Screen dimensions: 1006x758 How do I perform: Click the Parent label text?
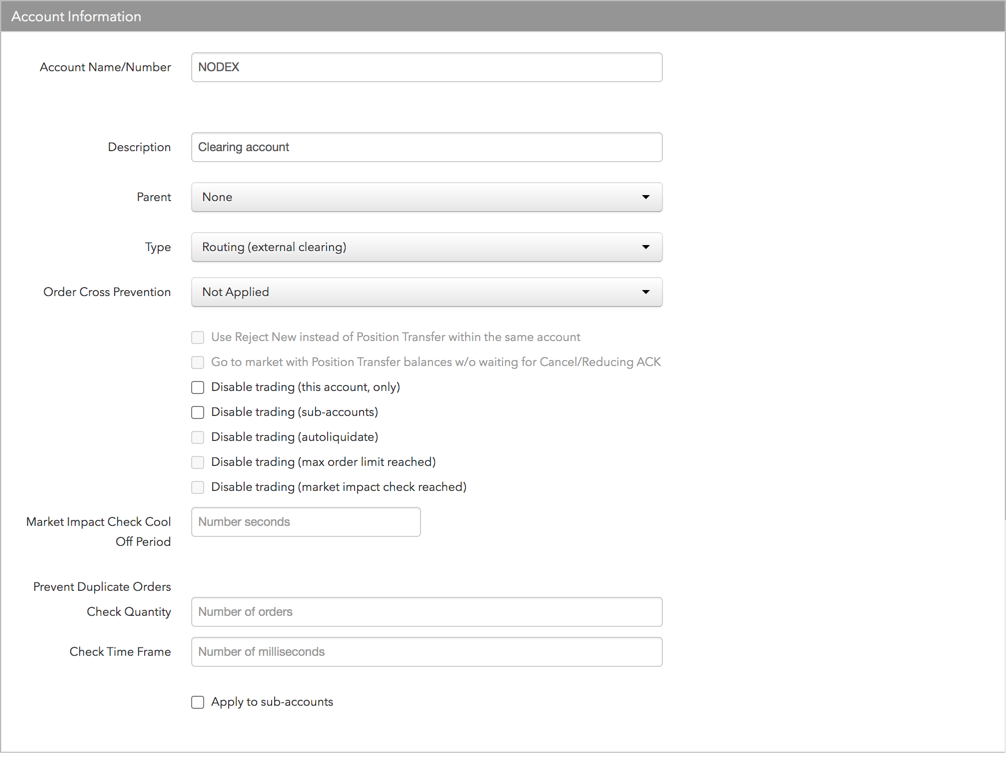(154, 197)
